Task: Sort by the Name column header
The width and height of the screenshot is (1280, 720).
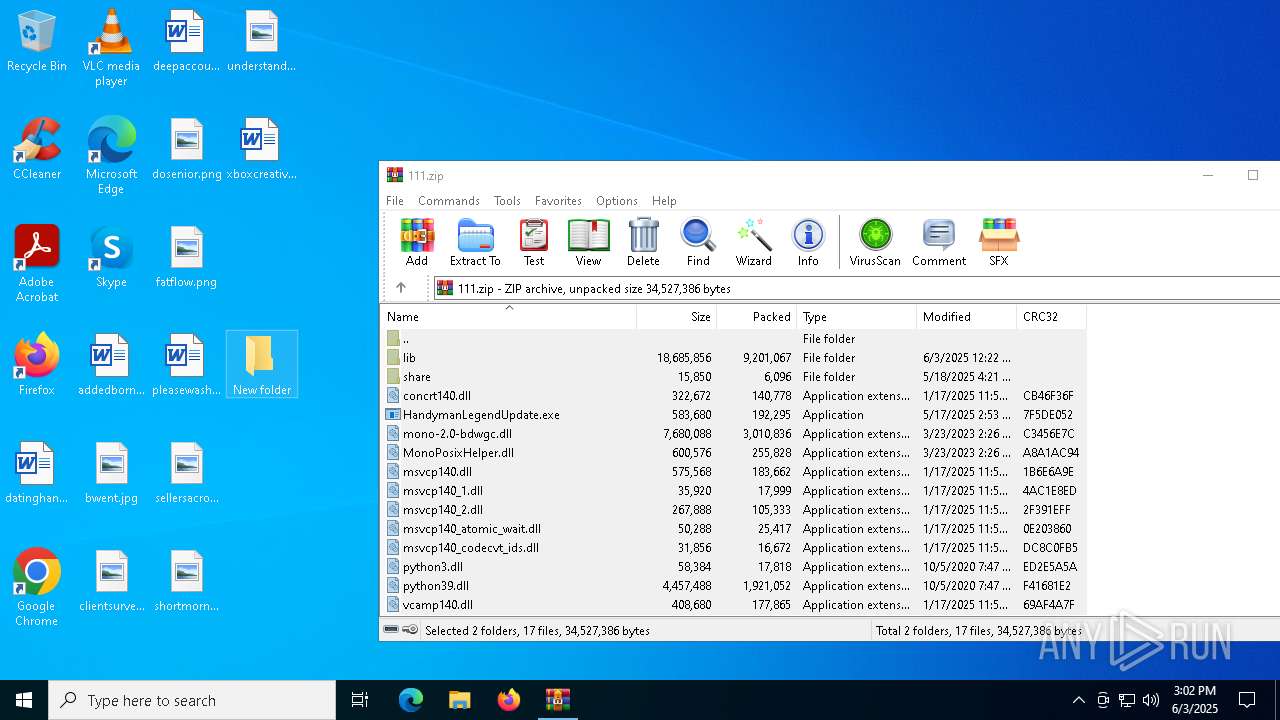Action: pos(508,317)
